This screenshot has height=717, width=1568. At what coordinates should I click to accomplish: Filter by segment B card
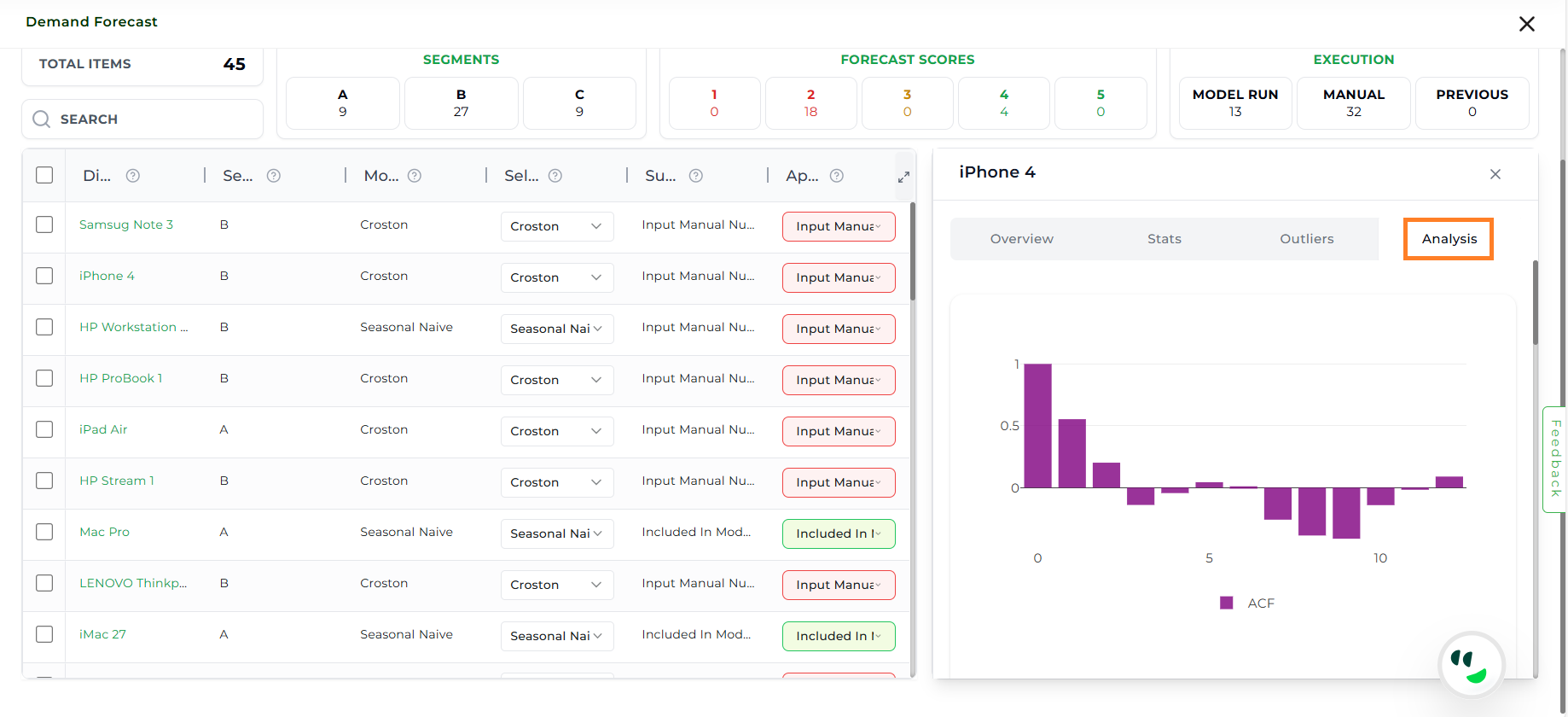pyautogui.click(x=461, y=103)
